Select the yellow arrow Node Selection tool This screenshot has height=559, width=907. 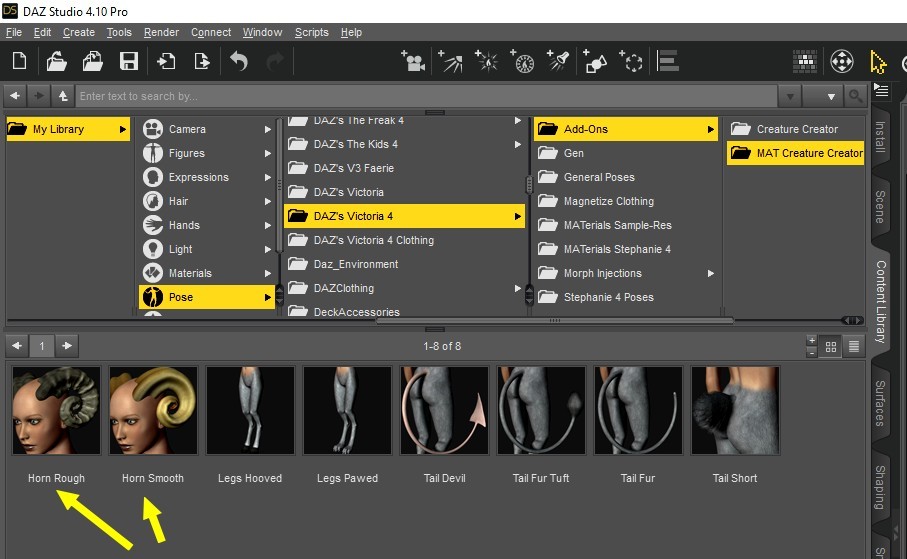coord(877,62)
